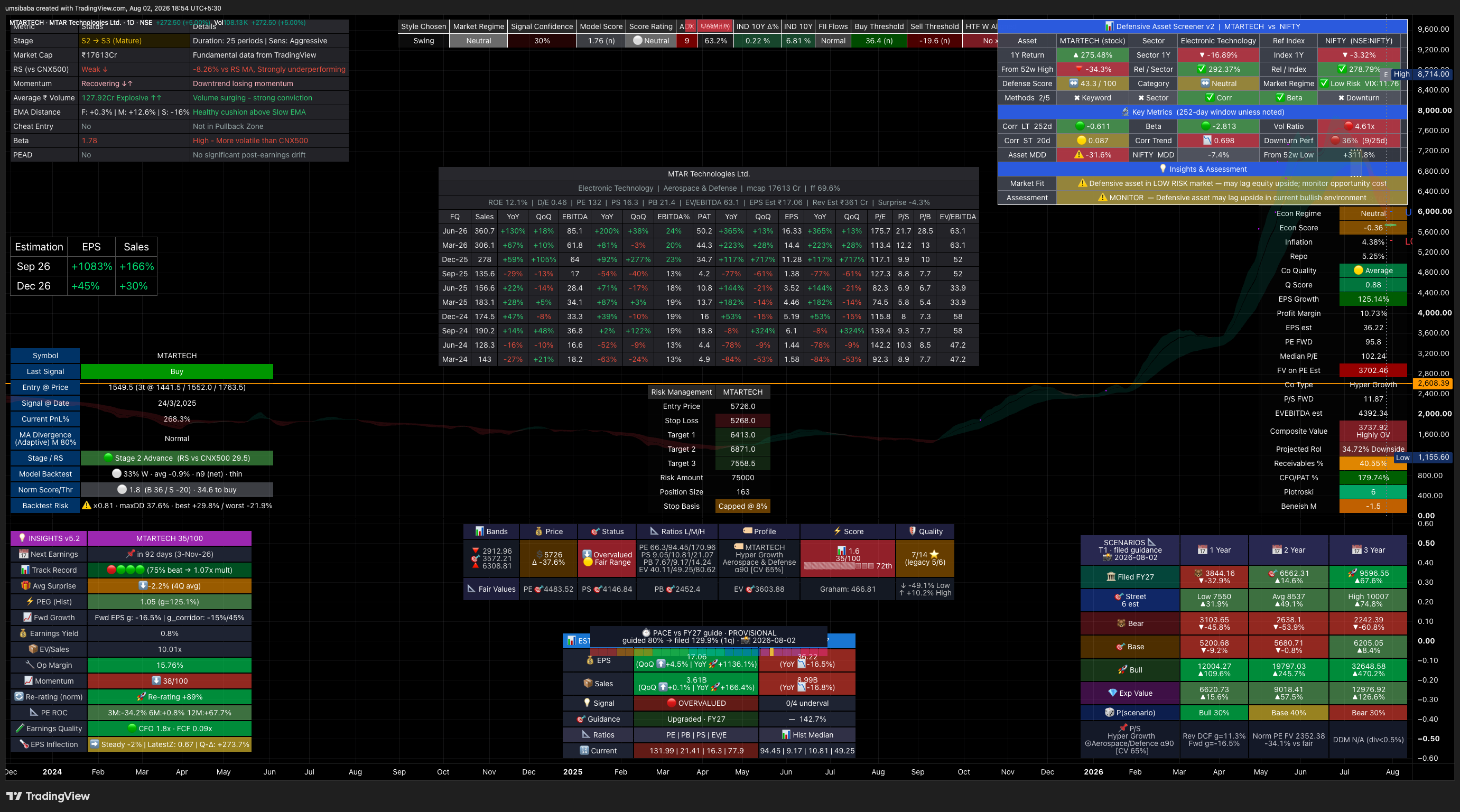Click the Composite Value Highly OV cell

[x=1373, y=431]
